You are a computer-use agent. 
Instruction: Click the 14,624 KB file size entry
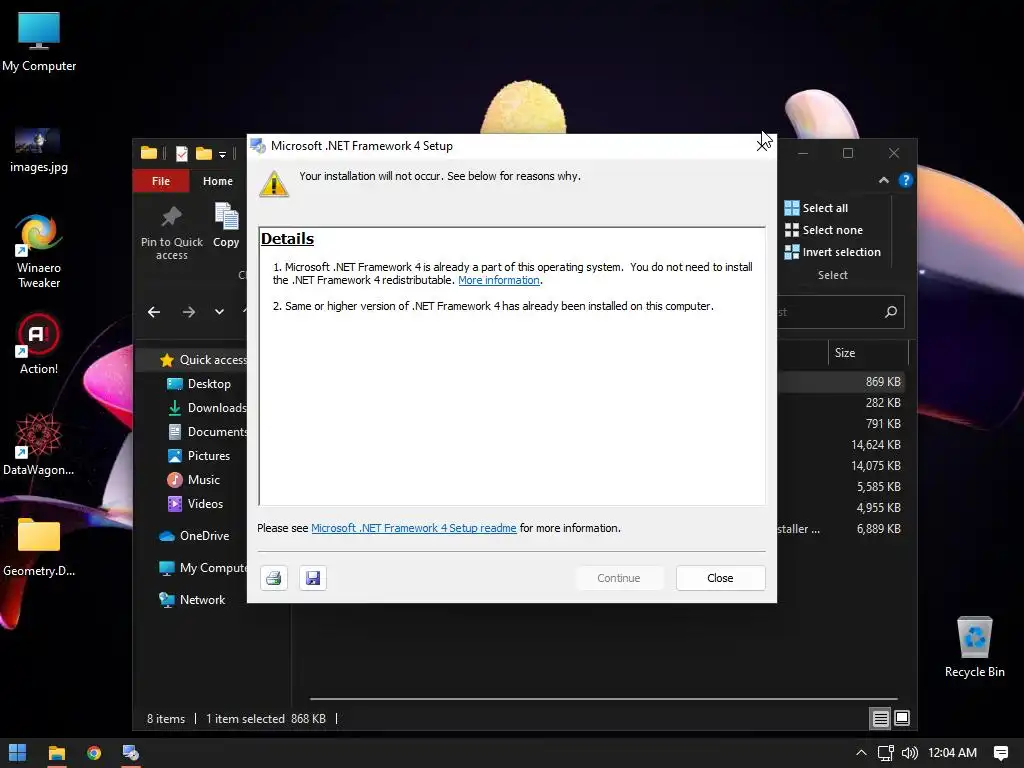tap(876, 445)
